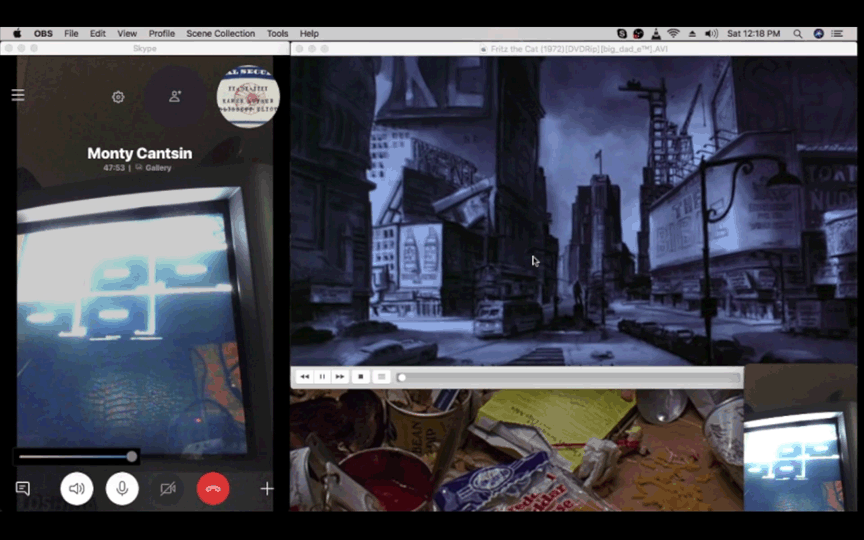Stop video playback

[361, 377]
